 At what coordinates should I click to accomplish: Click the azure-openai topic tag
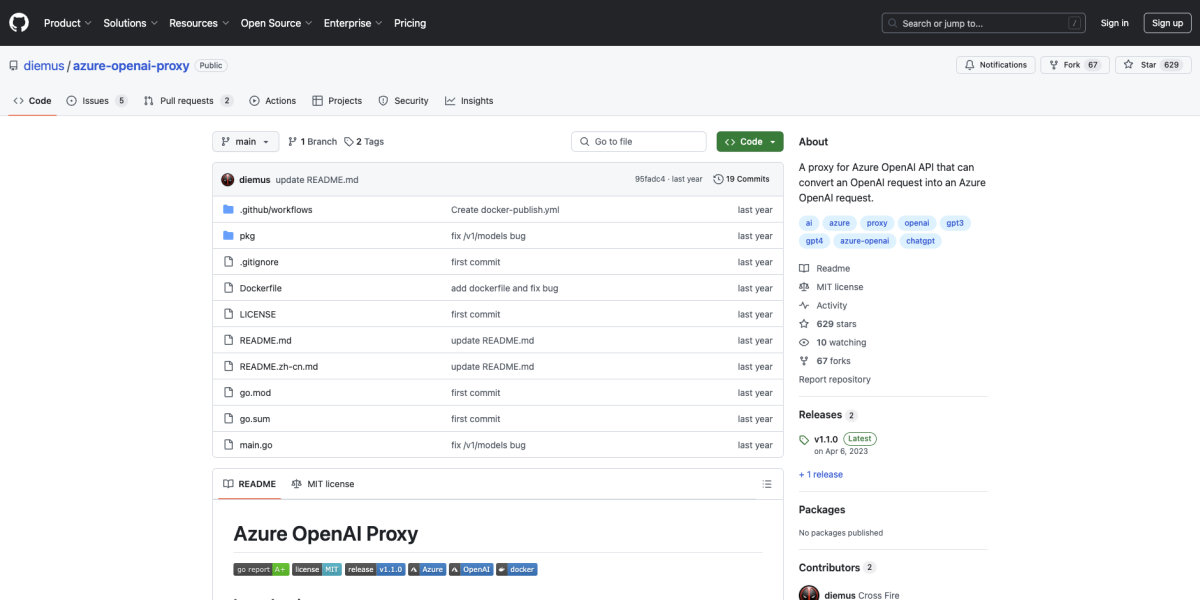pyautogui.click(x=865, y=241)
